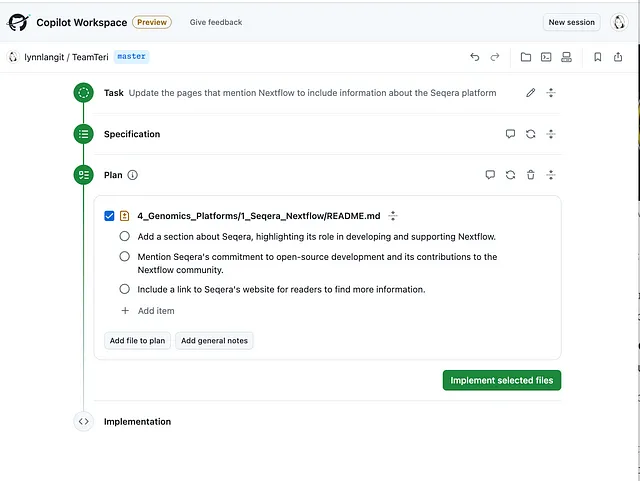
Task: Click the README.md file type icon
Action: (x=124, y=216)
